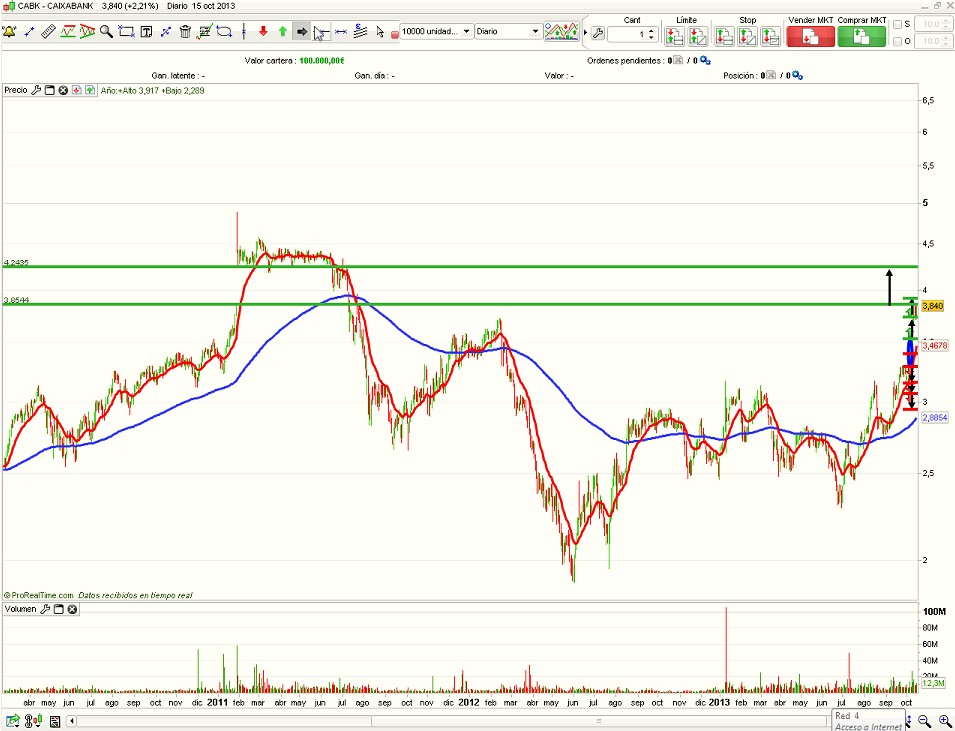Click first Stop order button
Screen dimensions: 955x731
[724, 37]
